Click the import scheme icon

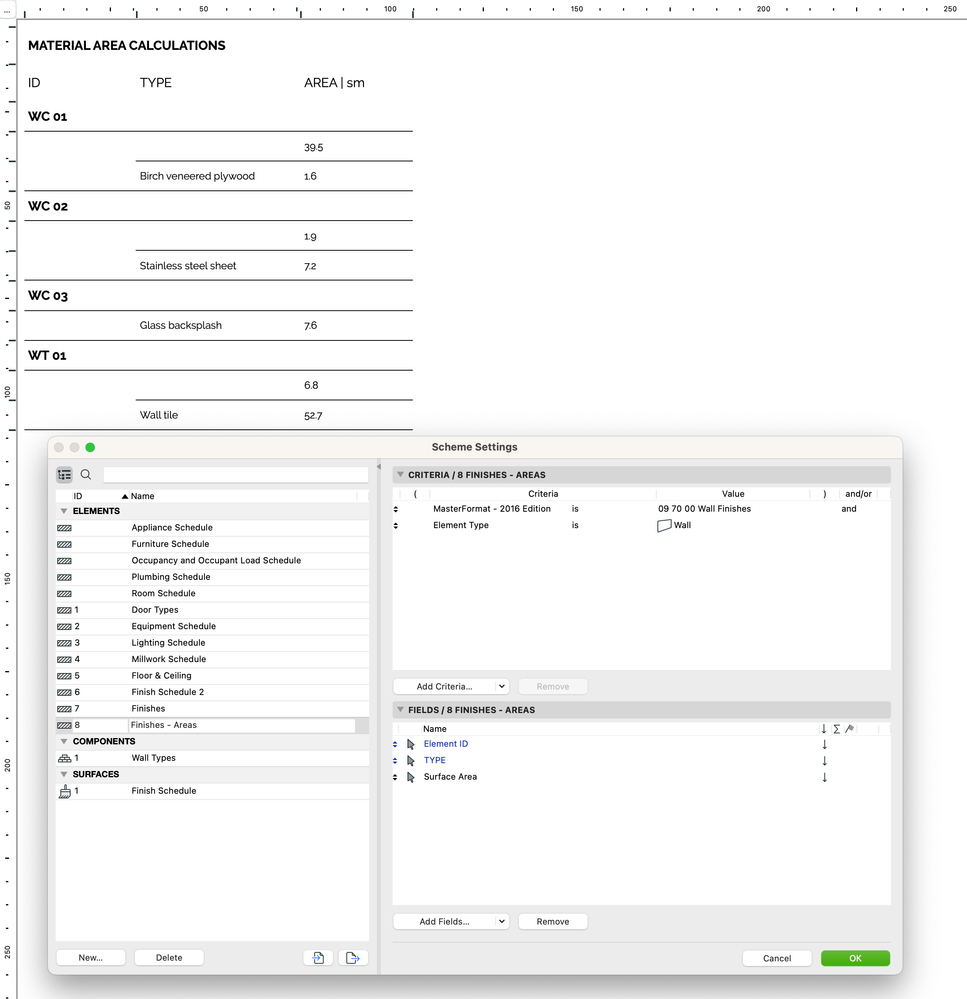pos(318,958)
